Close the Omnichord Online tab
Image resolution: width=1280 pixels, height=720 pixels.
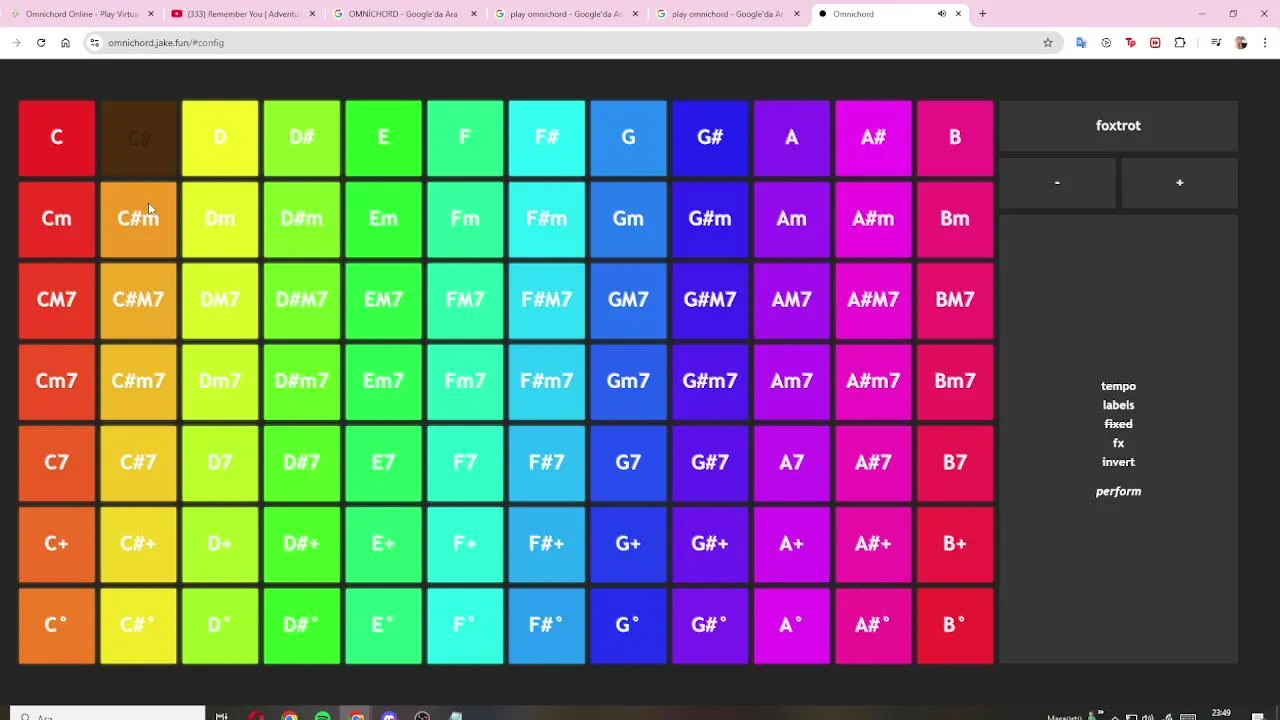(151, 14)
